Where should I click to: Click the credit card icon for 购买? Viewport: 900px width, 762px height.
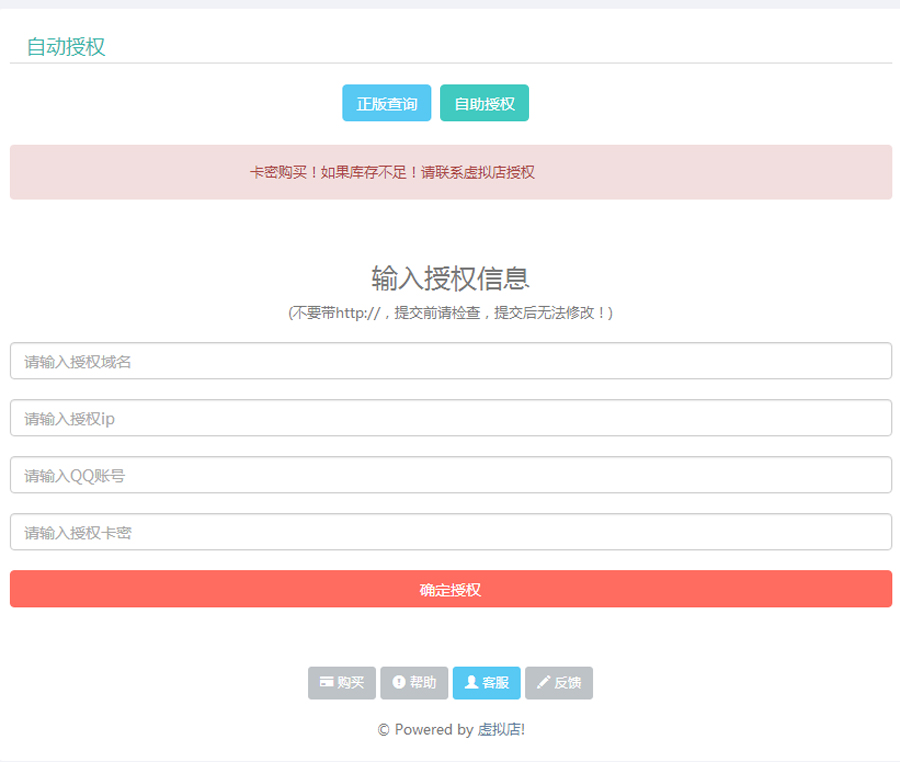tap(326, 682)
